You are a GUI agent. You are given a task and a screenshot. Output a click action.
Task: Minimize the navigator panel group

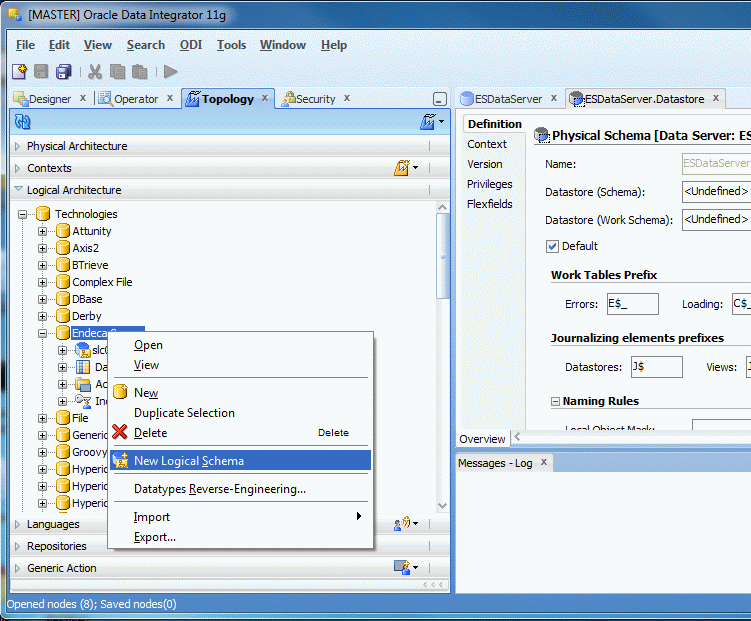(x=440, y=99)
